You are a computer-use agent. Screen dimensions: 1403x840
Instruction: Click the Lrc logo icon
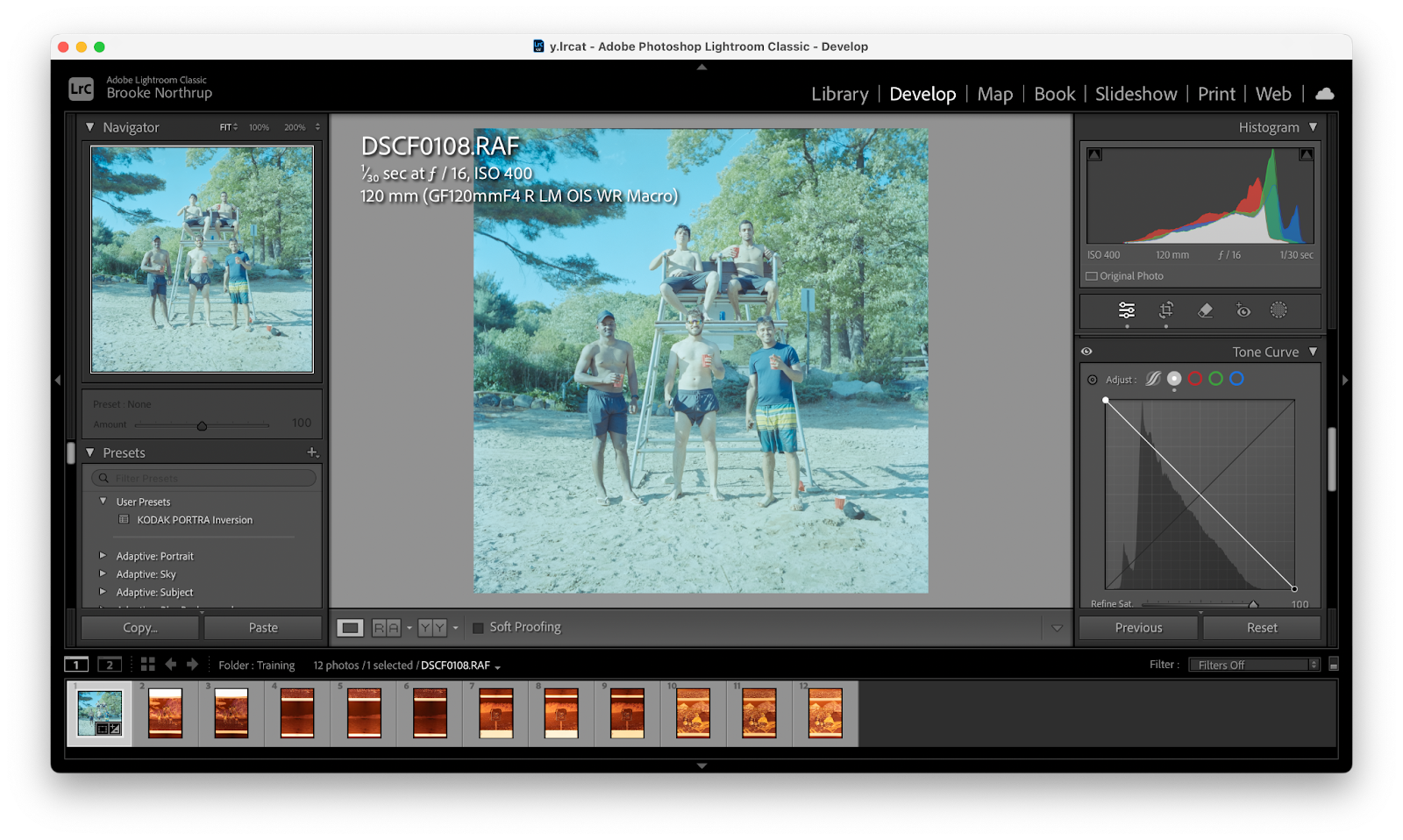[81, 89]
